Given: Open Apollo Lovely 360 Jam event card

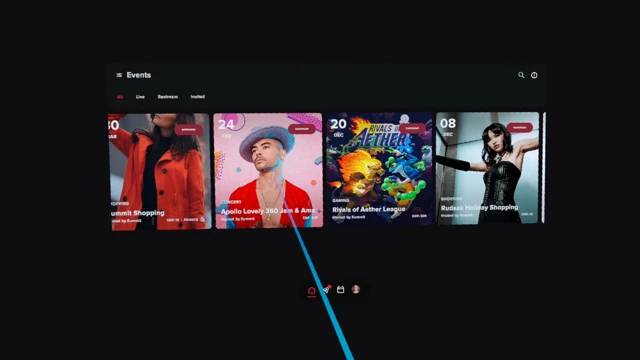Looking at the screenshot, I should (x=268, y=171).
